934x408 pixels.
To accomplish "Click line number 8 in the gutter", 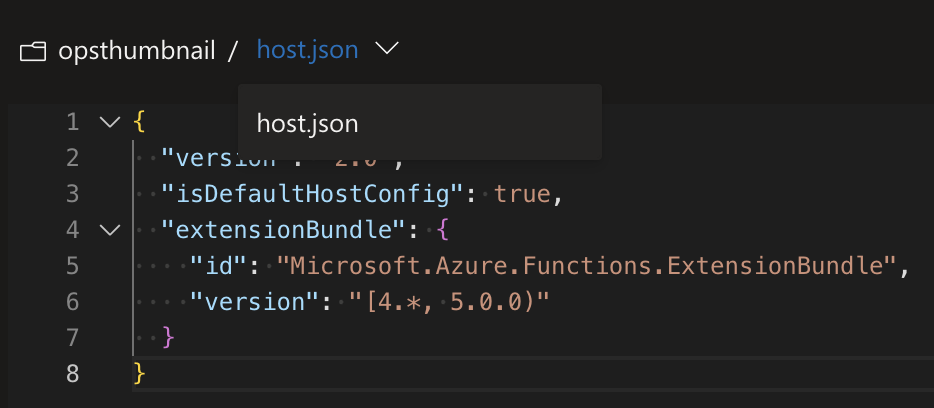I will click(x=73, y=374).
